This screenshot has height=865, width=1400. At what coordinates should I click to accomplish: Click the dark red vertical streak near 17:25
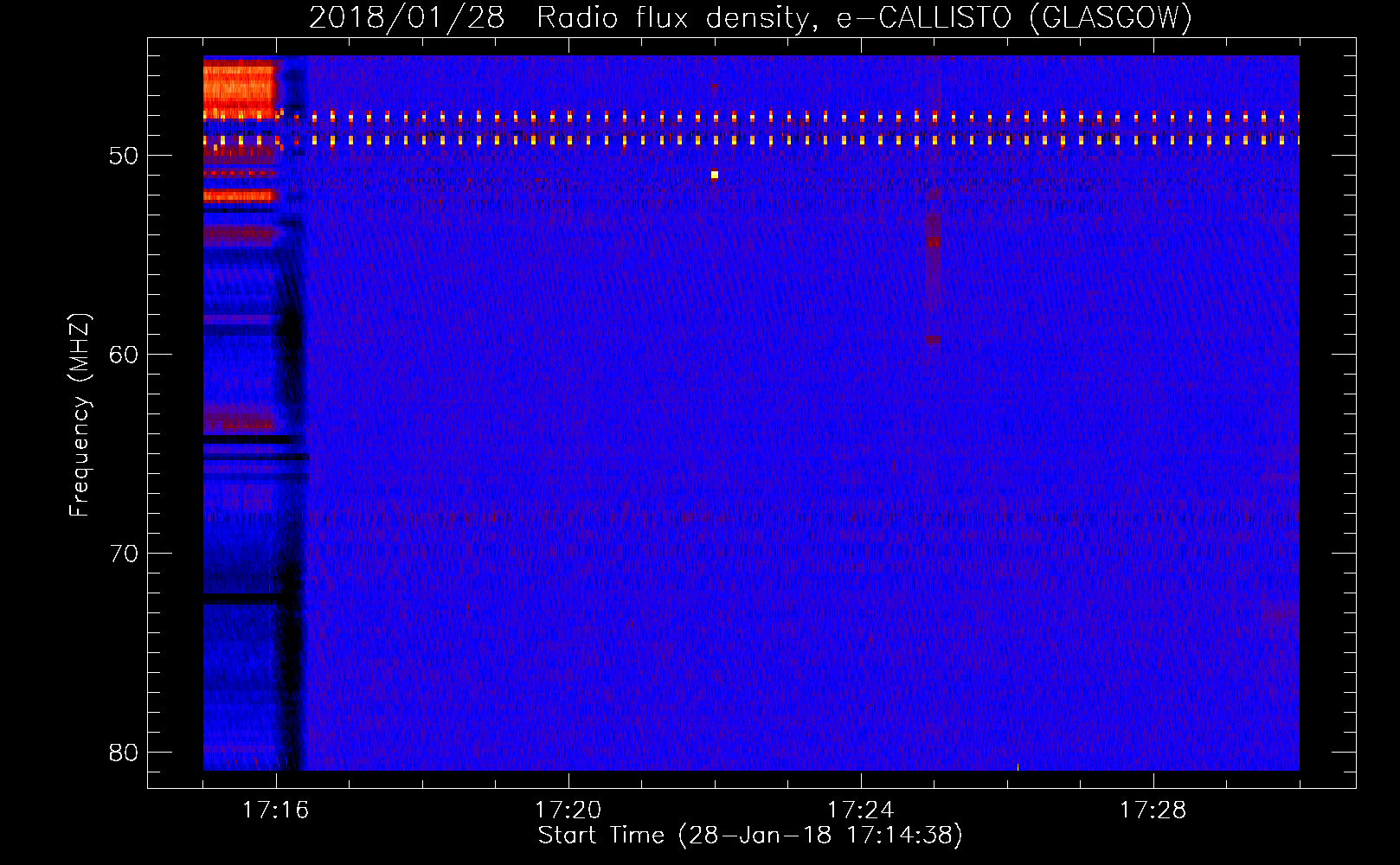click(933, 268)
